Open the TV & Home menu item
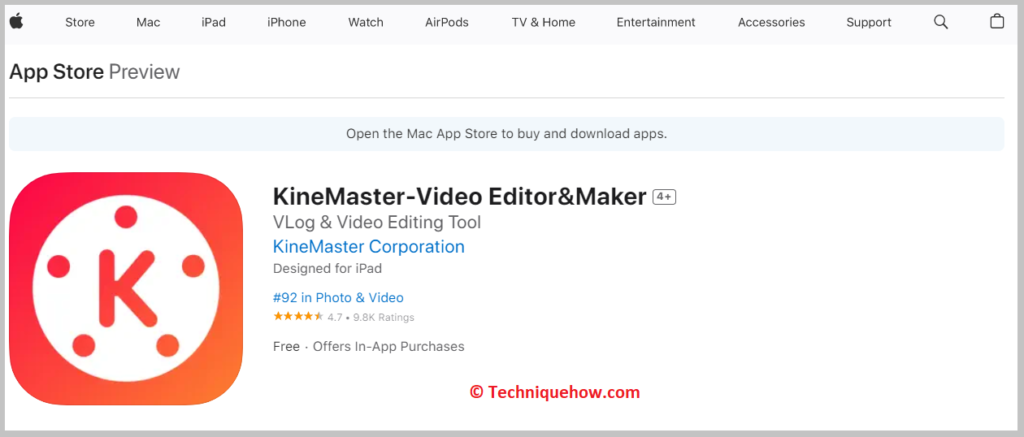 [543, 22]
